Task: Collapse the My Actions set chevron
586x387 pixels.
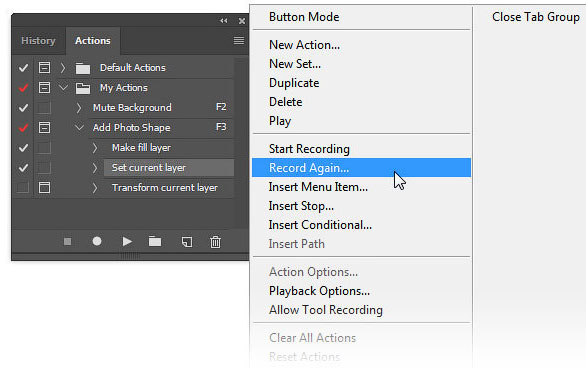Action: [x=64, y=88]
